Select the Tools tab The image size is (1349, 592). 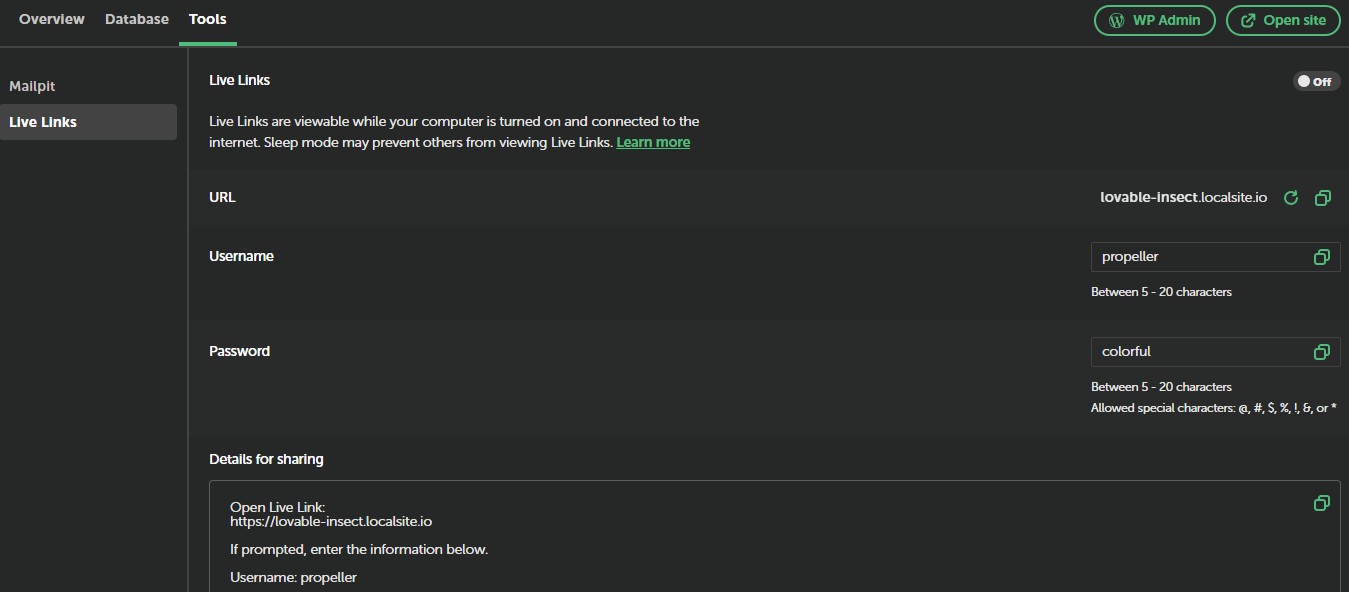point(208,19)
